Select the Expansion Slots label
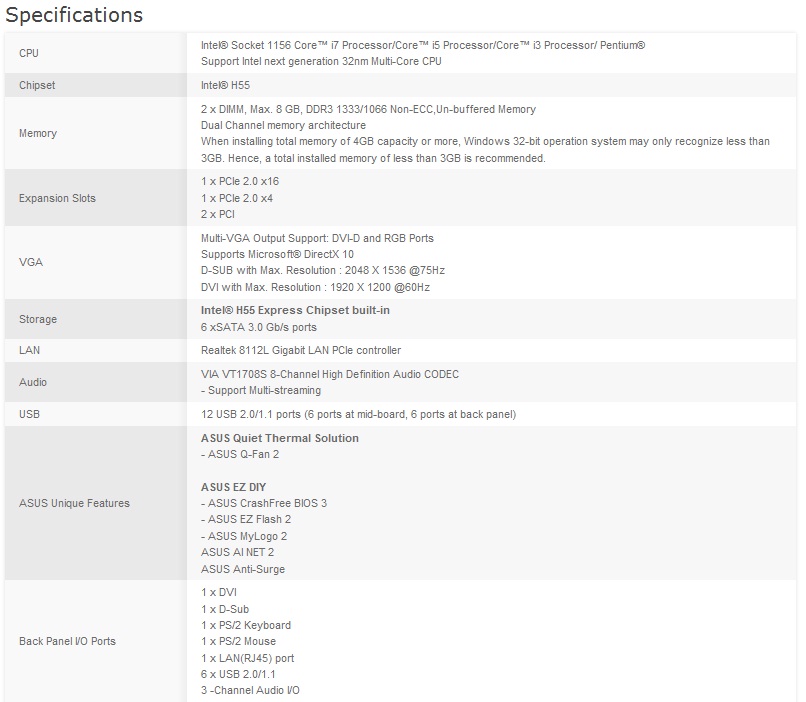Image resolution: width=806 pixels, height=702 pixels. pos(57,198)
